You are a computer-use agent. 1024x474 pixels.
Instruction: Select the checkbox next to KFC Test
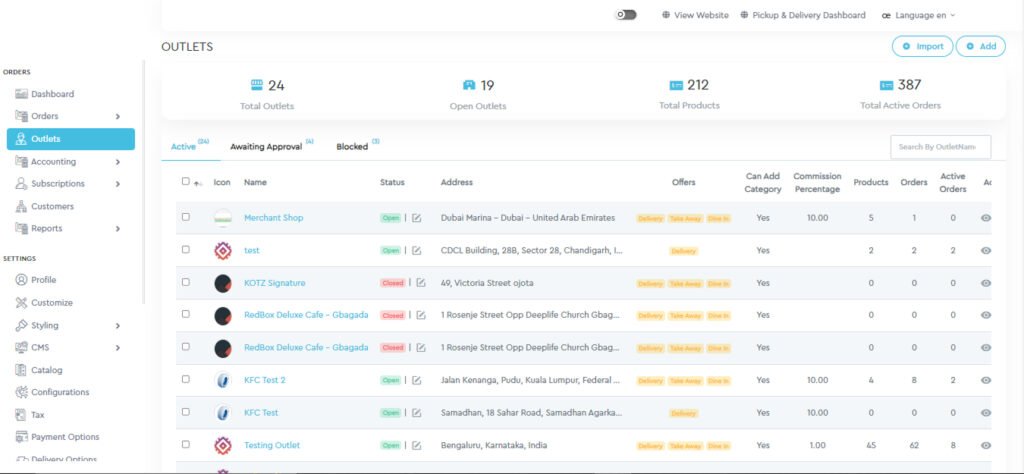(x=186, y=412)
